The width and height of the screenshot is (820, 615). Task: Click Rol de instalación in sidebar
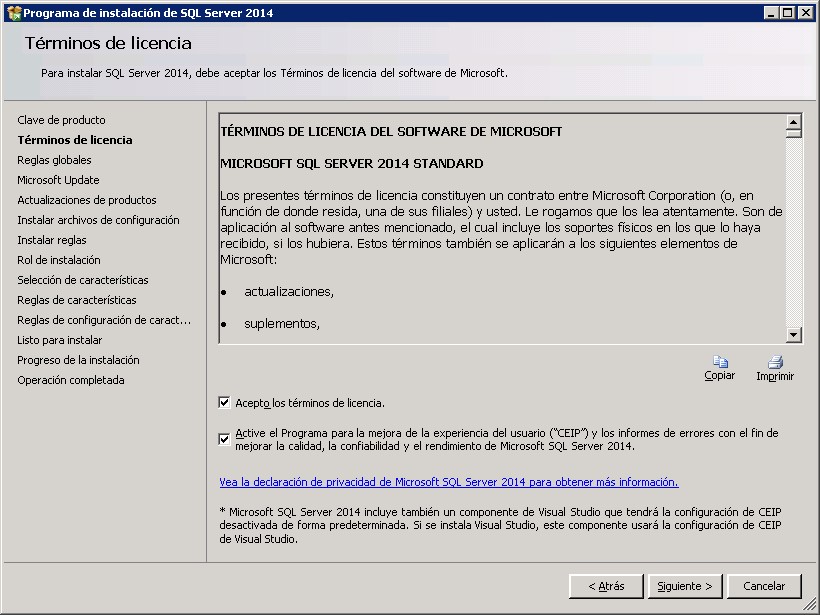59,260
